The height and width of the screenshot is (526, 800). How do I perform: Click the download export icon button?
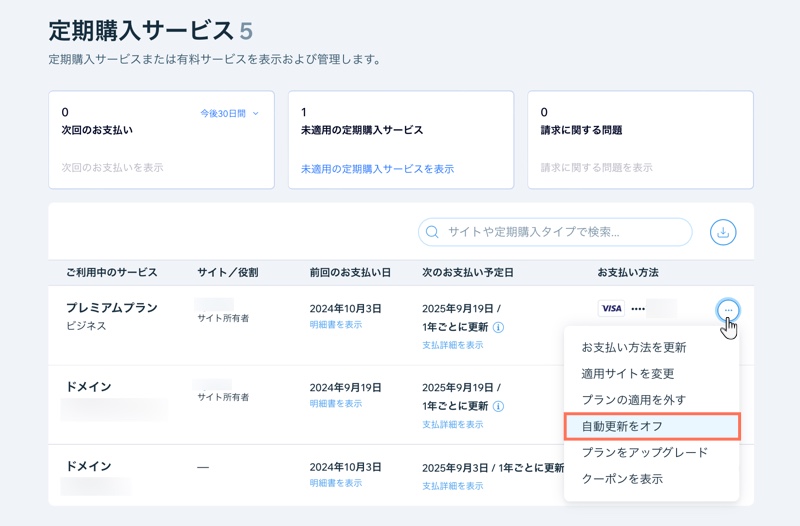723,232
